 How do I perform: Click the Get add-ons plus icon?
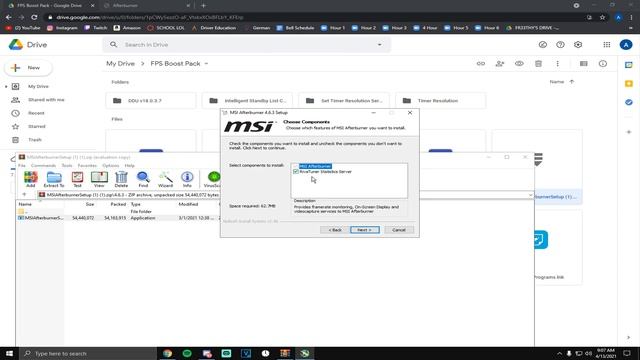pyautogui.click(x=629, y=132)
